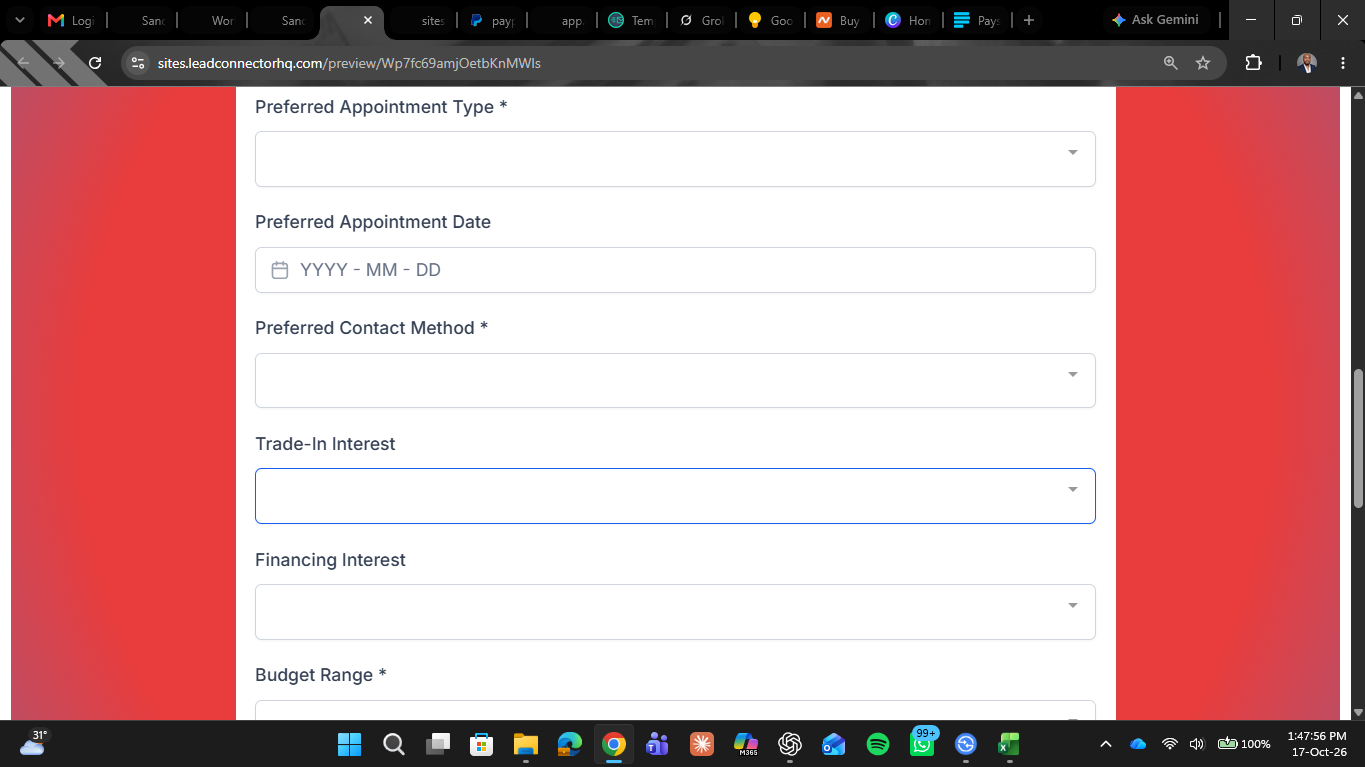Open the Windows Start menu
The image size is (1365, 767).
349,744
